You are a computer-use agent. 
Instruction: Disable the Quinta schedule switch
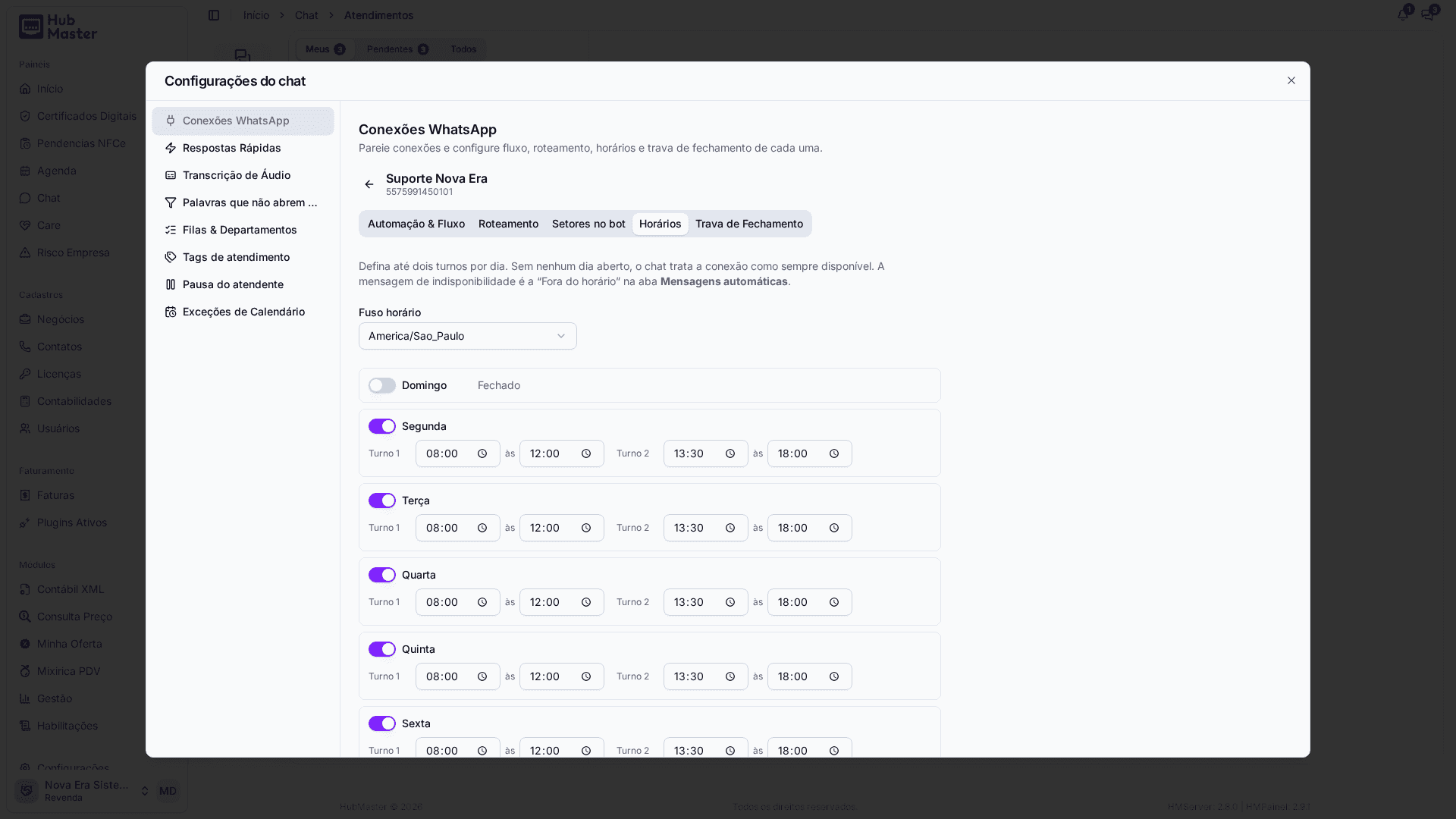tap(382, 649)
